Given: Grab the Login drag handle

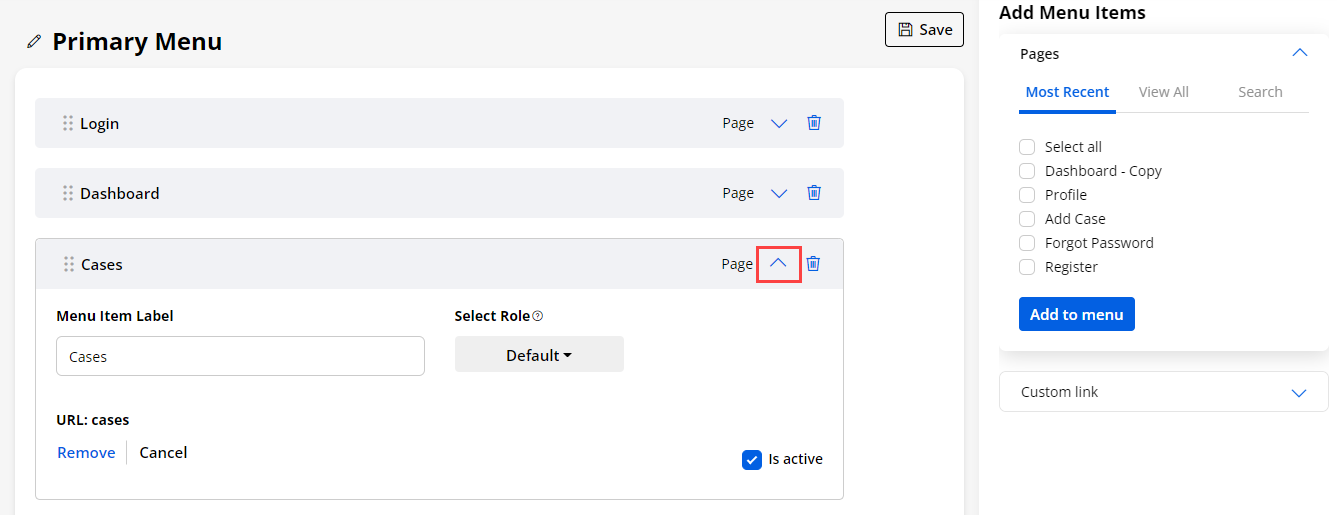Looking at the screenshot, I should [68, 123].
